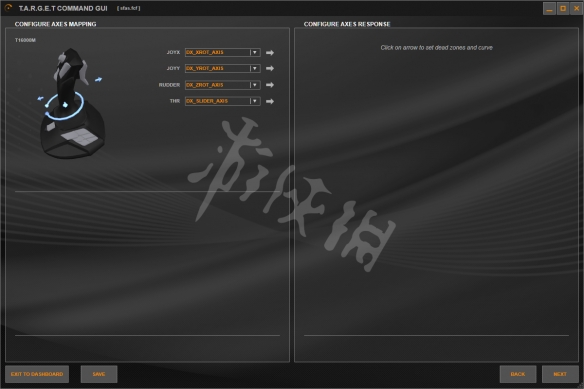Proceed with the Next button
The image size is (584, 389).
[560, 374]
